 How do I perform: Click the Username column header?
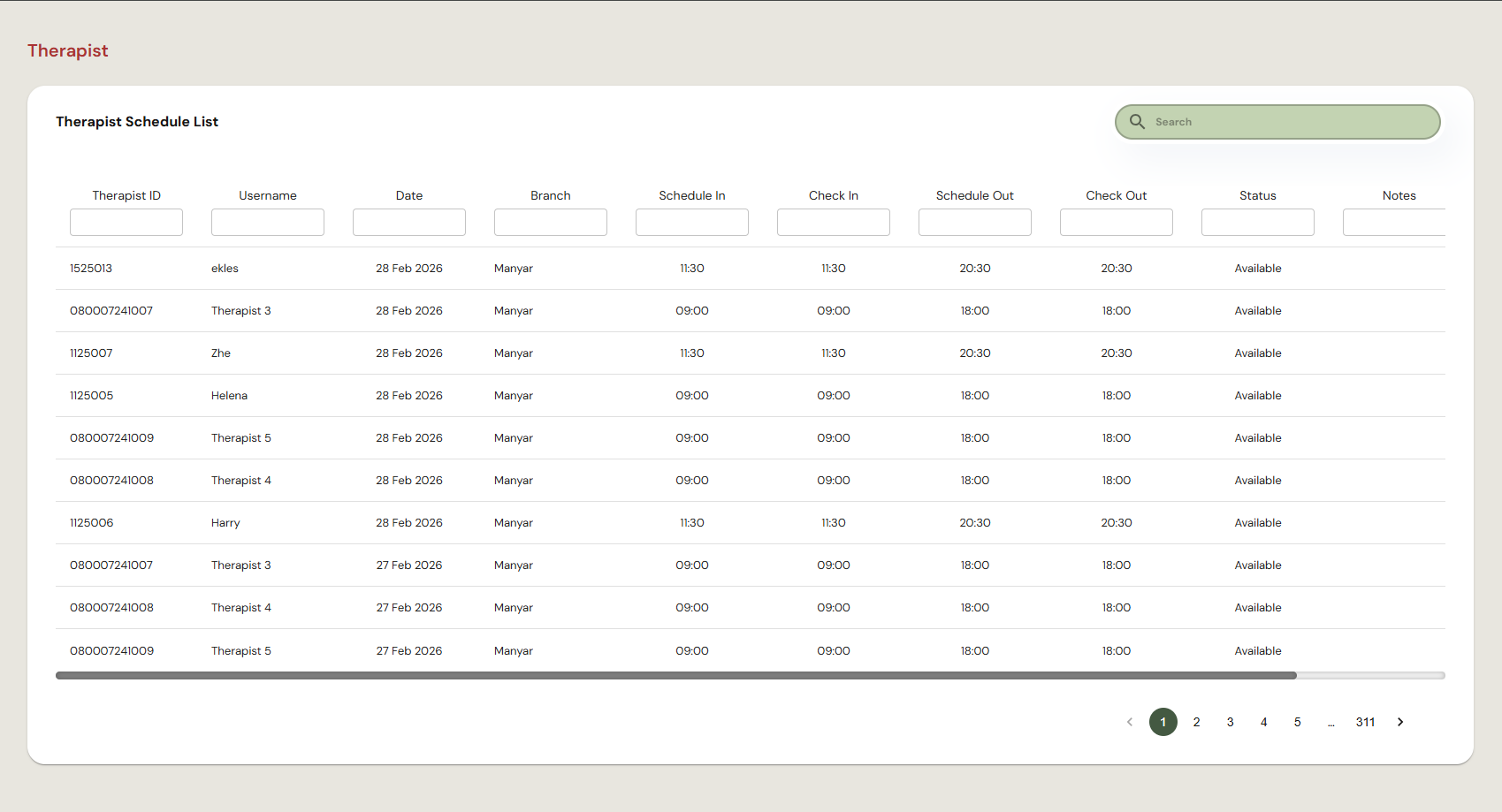[x=268, y=195]
